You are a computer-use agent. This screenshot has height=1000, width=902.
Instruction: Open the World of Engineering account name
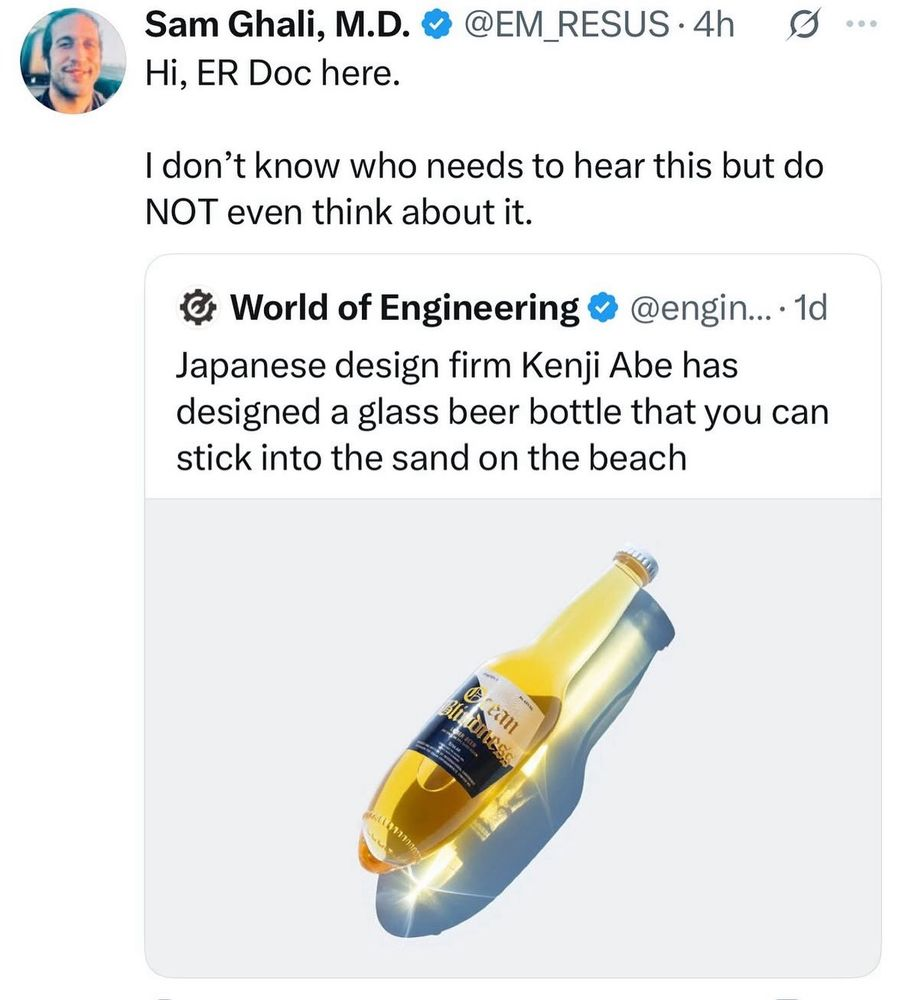pos(404,309)
